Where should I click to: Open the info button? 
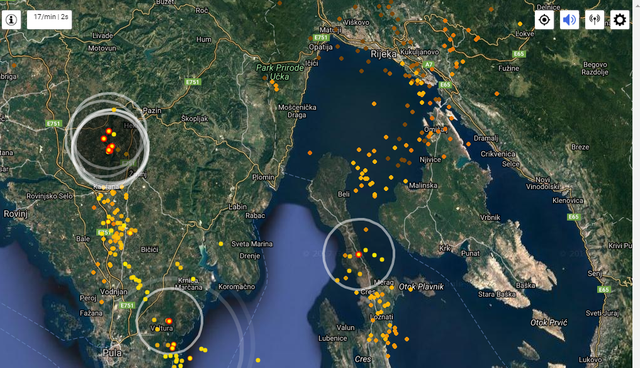click(x=11, y=20)
